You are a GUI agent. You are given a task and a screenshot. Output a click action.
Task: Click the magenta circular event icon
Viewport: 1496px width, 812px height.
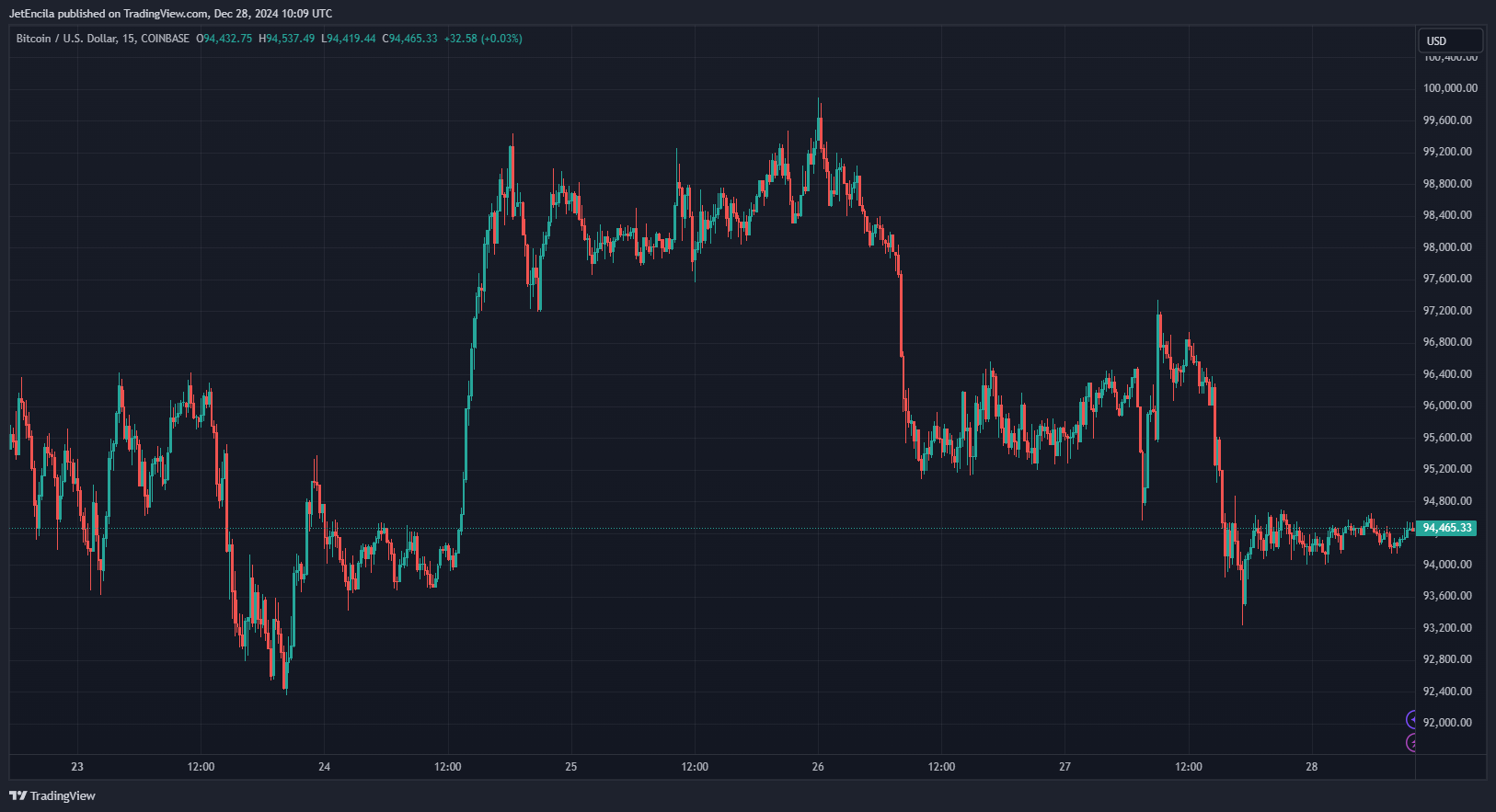[1412, 742]
